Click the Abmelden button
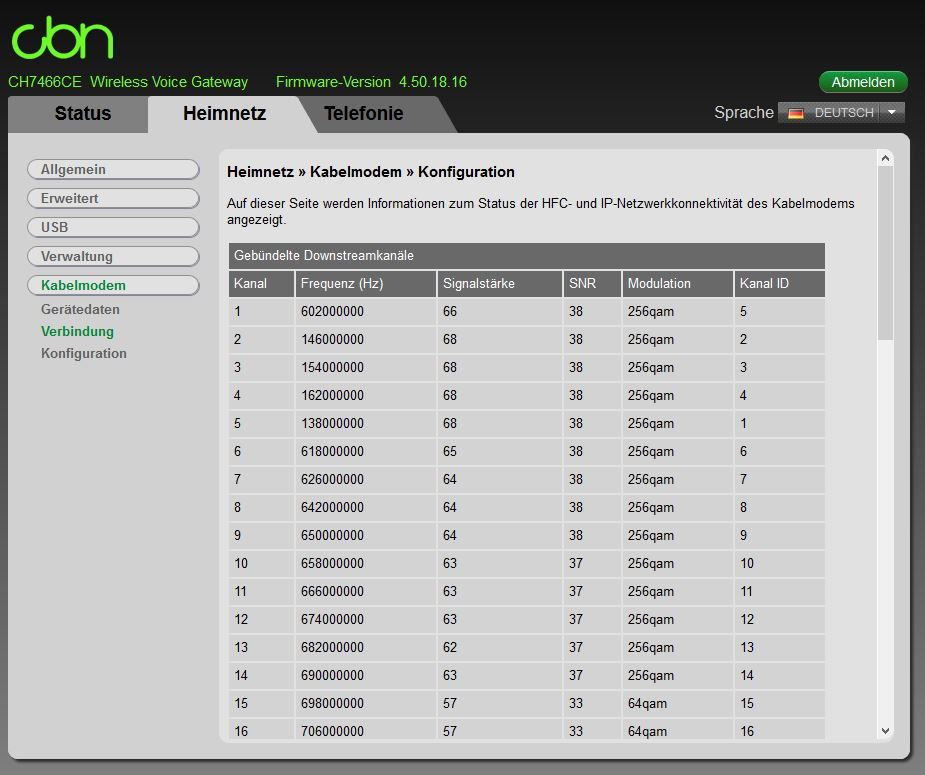 862,82
